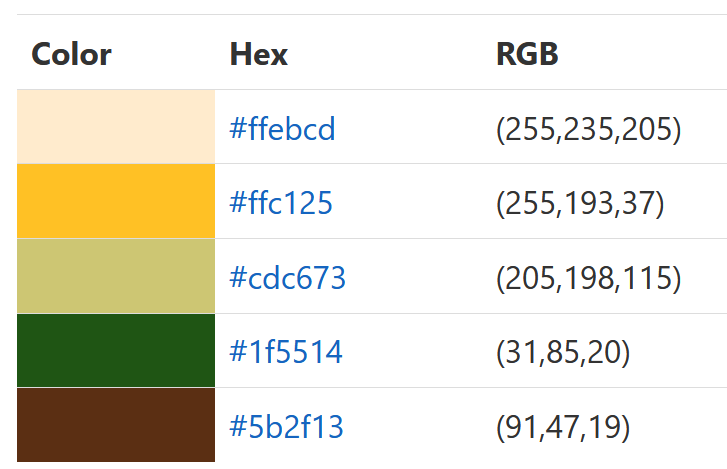
Task: Click the Hex column header
Action: point(258,54)
